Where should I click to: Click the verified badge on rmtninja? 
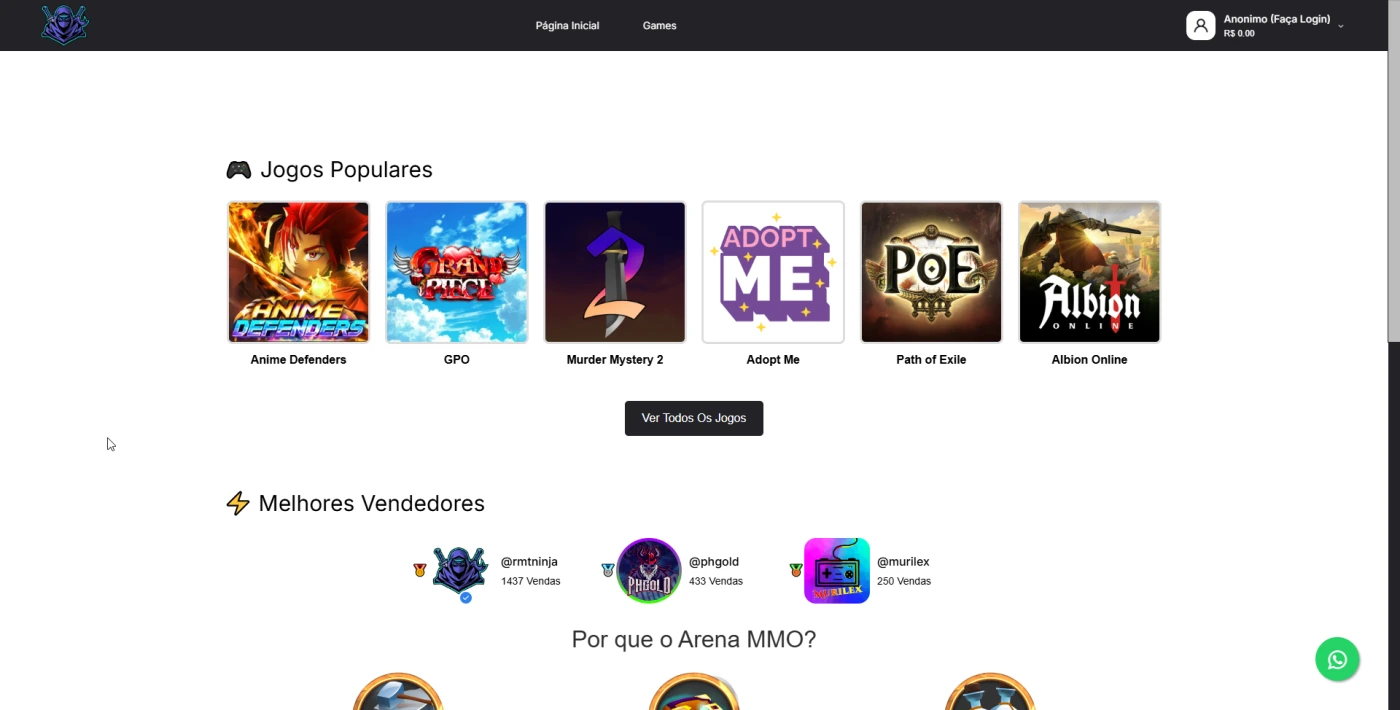click(x=465, y=597)
